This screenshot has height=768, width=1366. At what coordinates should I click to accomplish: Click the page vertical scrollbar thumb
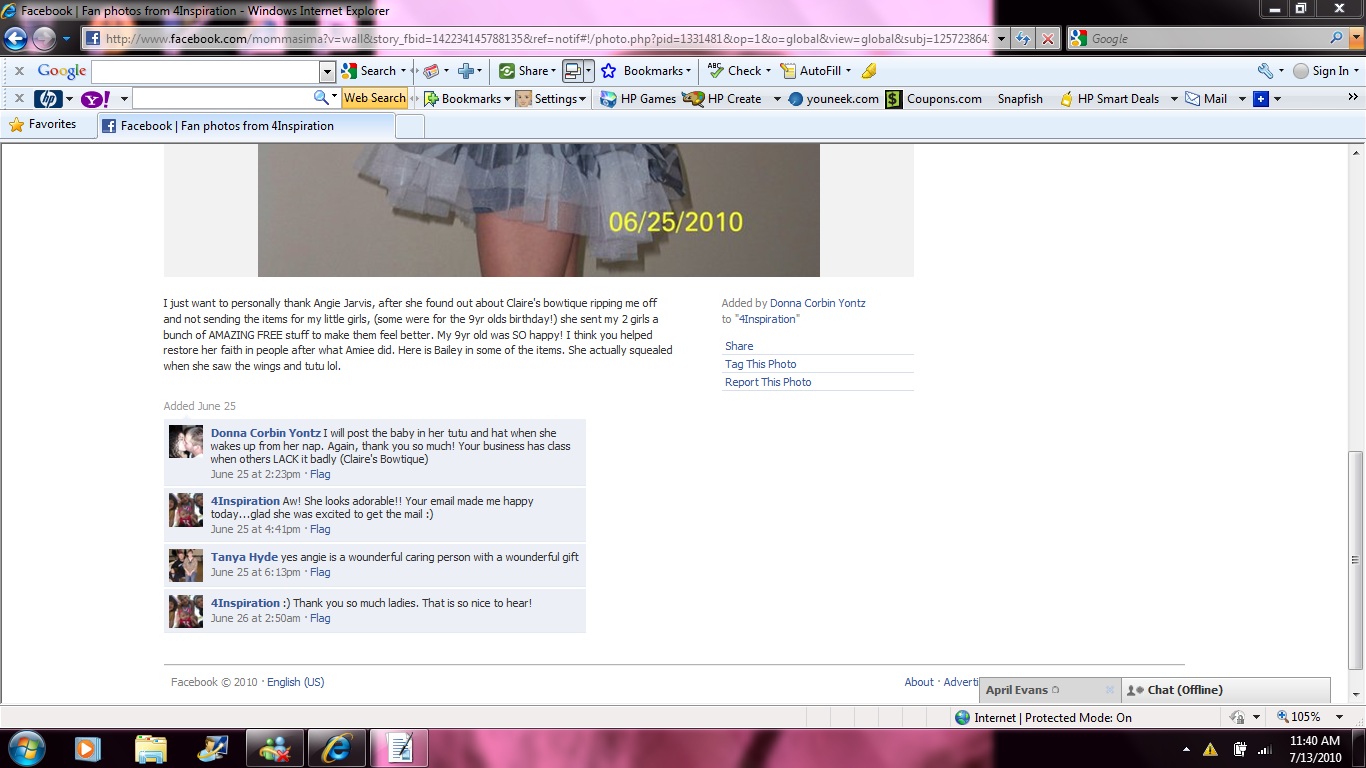coord(1356,560)
